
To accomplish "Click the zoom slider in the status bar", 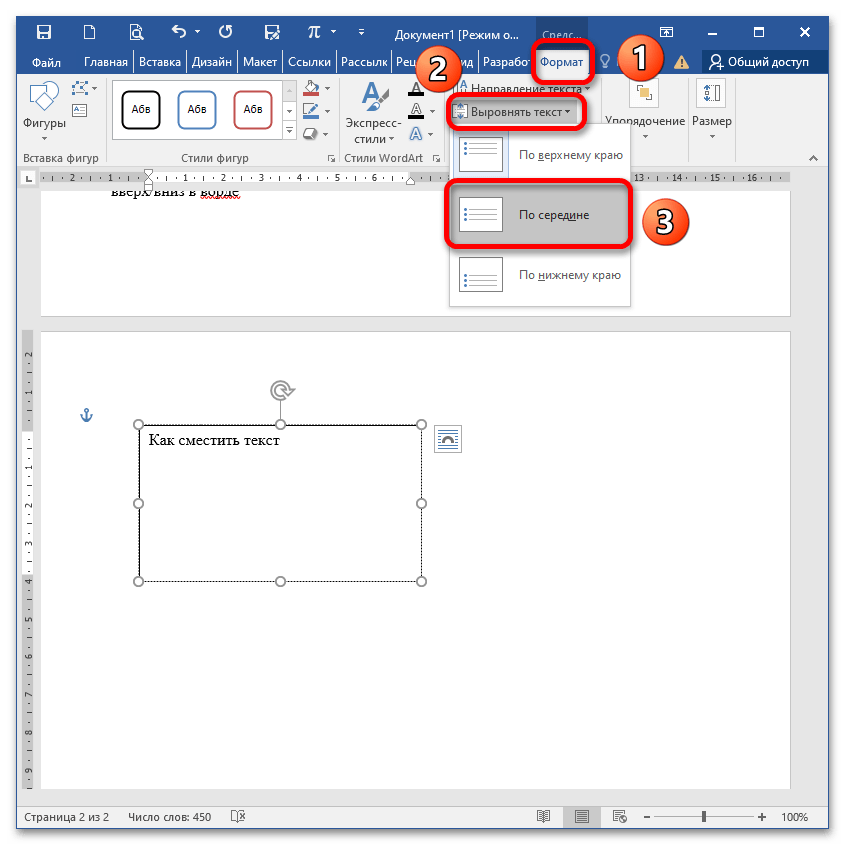I will tap(704, 817).
